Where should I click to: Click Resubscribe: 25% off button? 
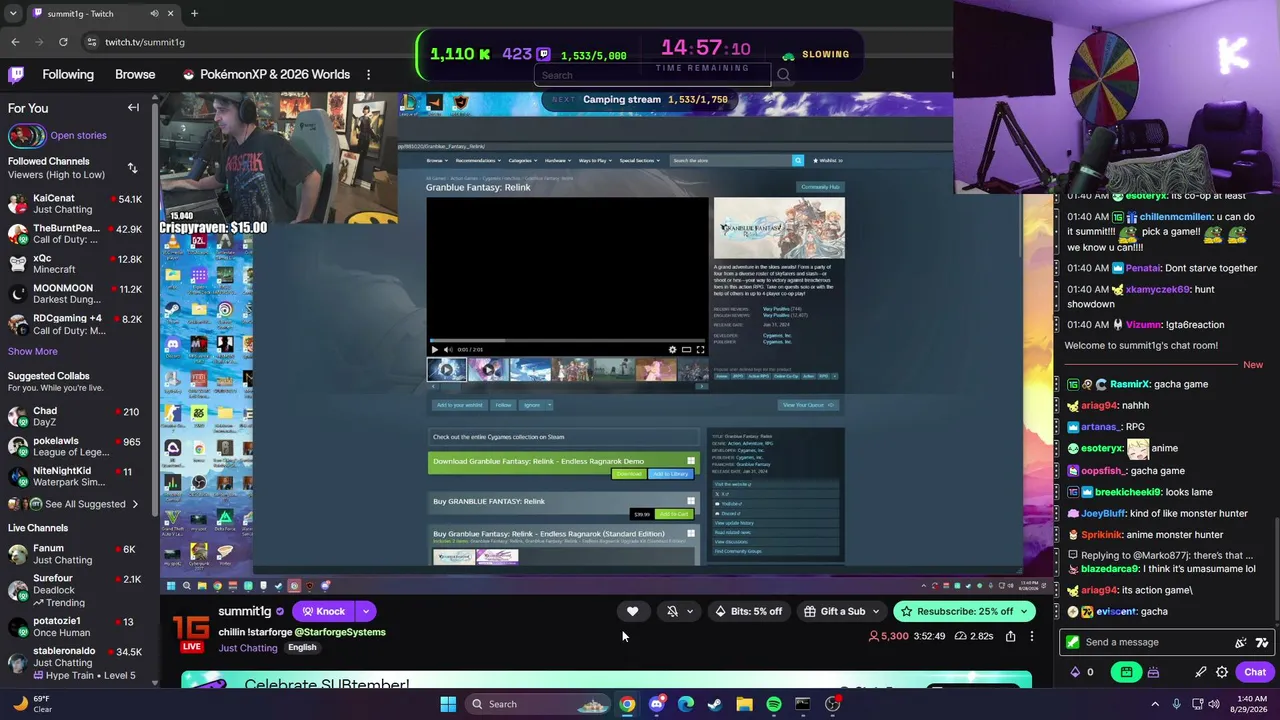pos(964,611)
